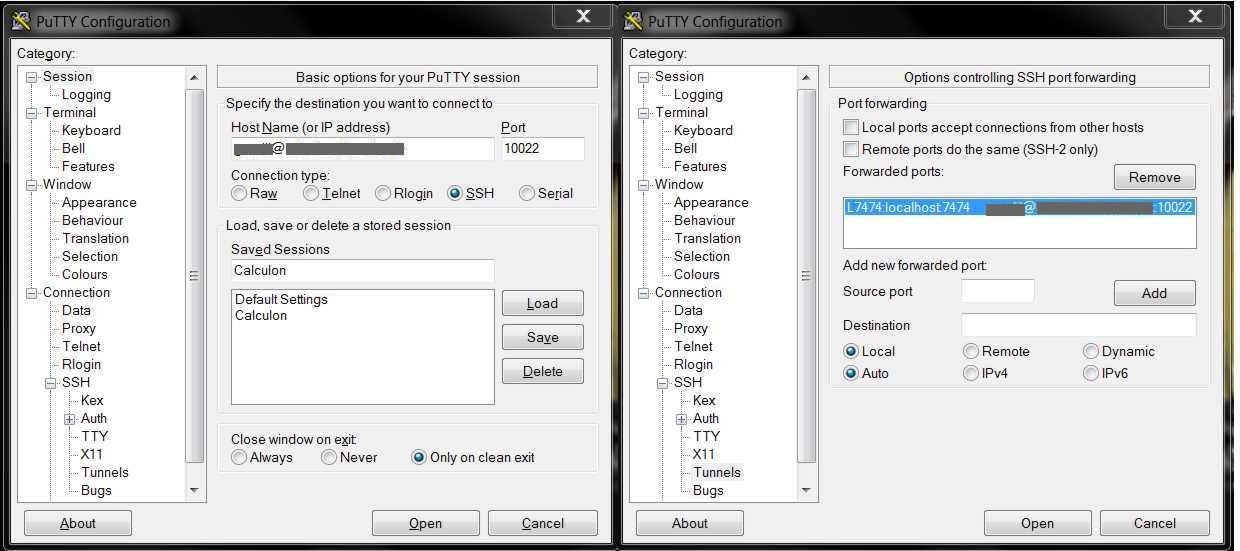Check Remote ports do the same option
The image size is (1240, 551).
(851, 150)
